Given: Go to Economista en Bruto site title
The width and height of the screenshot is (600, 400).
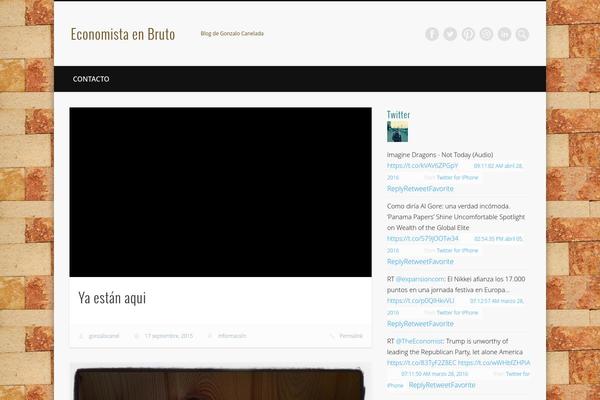Looking at the screenshot, I should (123, 34).
